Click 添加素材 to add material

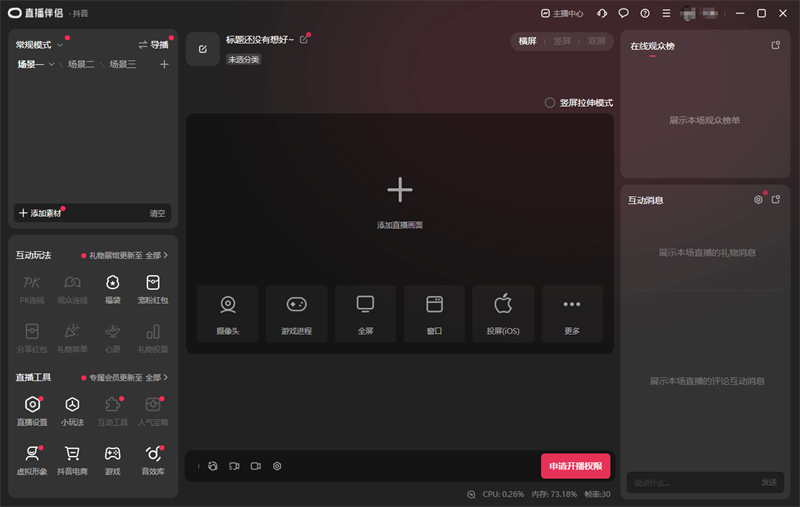[x=40, y=213]
